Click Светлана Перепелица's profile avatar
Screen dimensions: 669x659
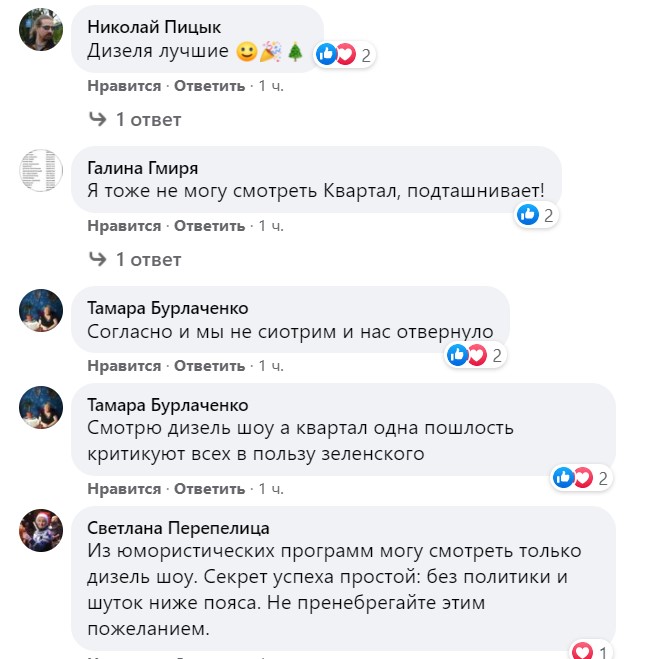pyautogui.click(x=42, y=530)
